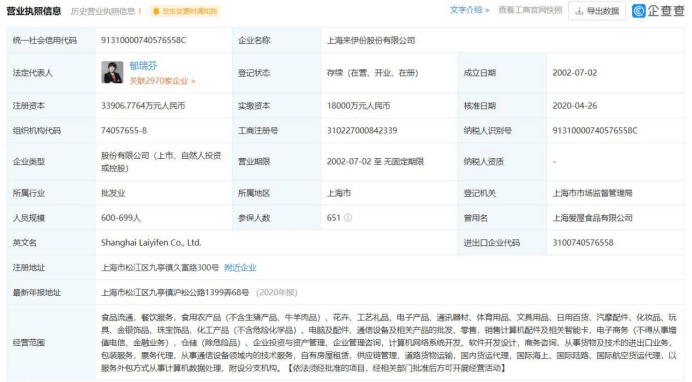
Task: Select registered address 上海市松江区九亭镇久富路300号
Action: click(x=160, y=267)
